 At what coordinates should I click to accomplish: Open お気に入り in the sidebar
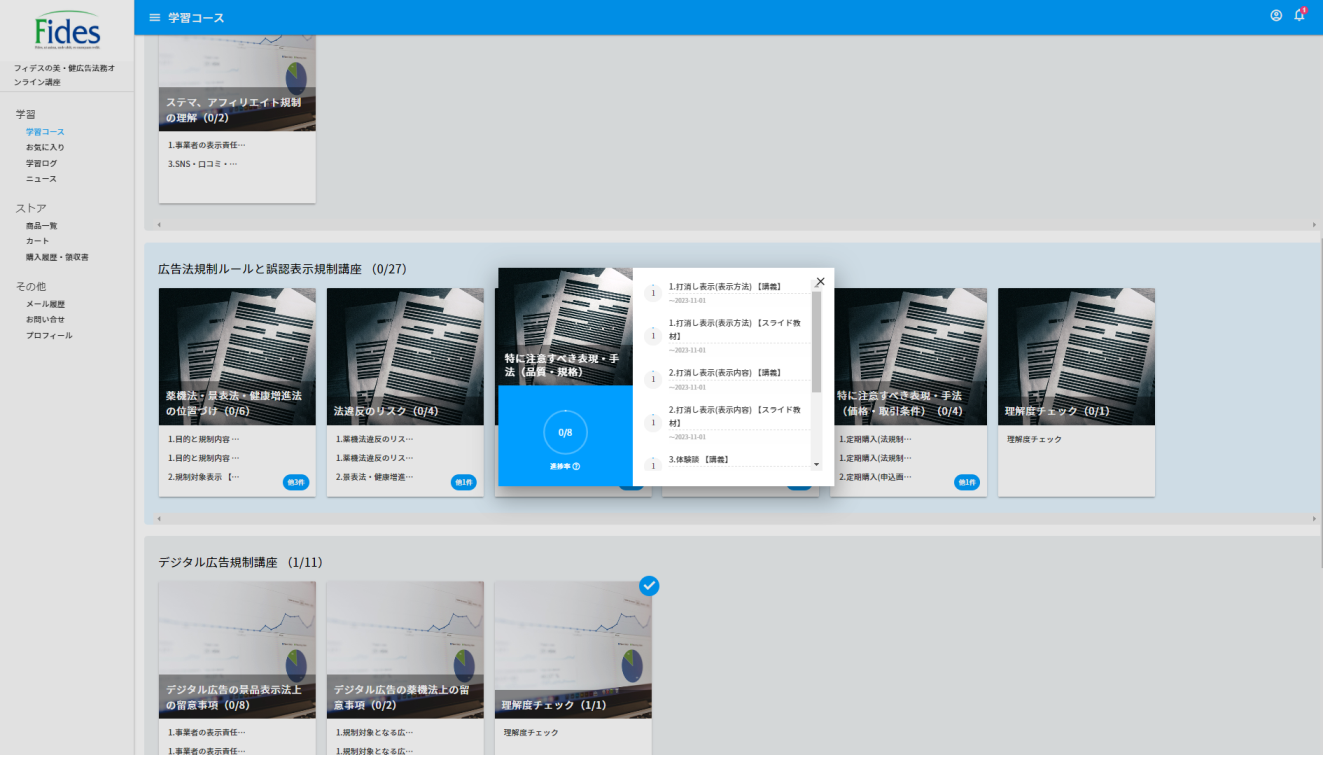coord(45,147)
